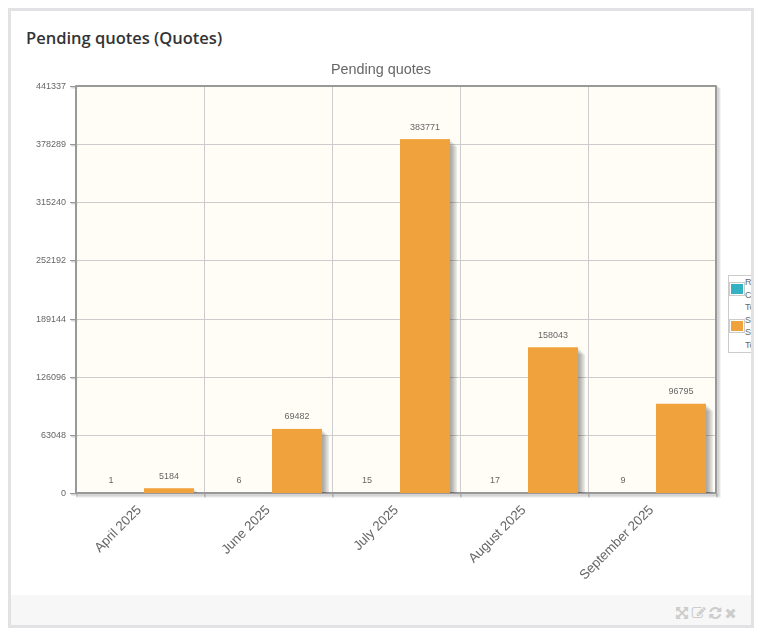The height and width of the screenshot is (633, 759).
Task: Click the Pending quotes chart title
Action: pyautogui.click(x=381, y=69)
